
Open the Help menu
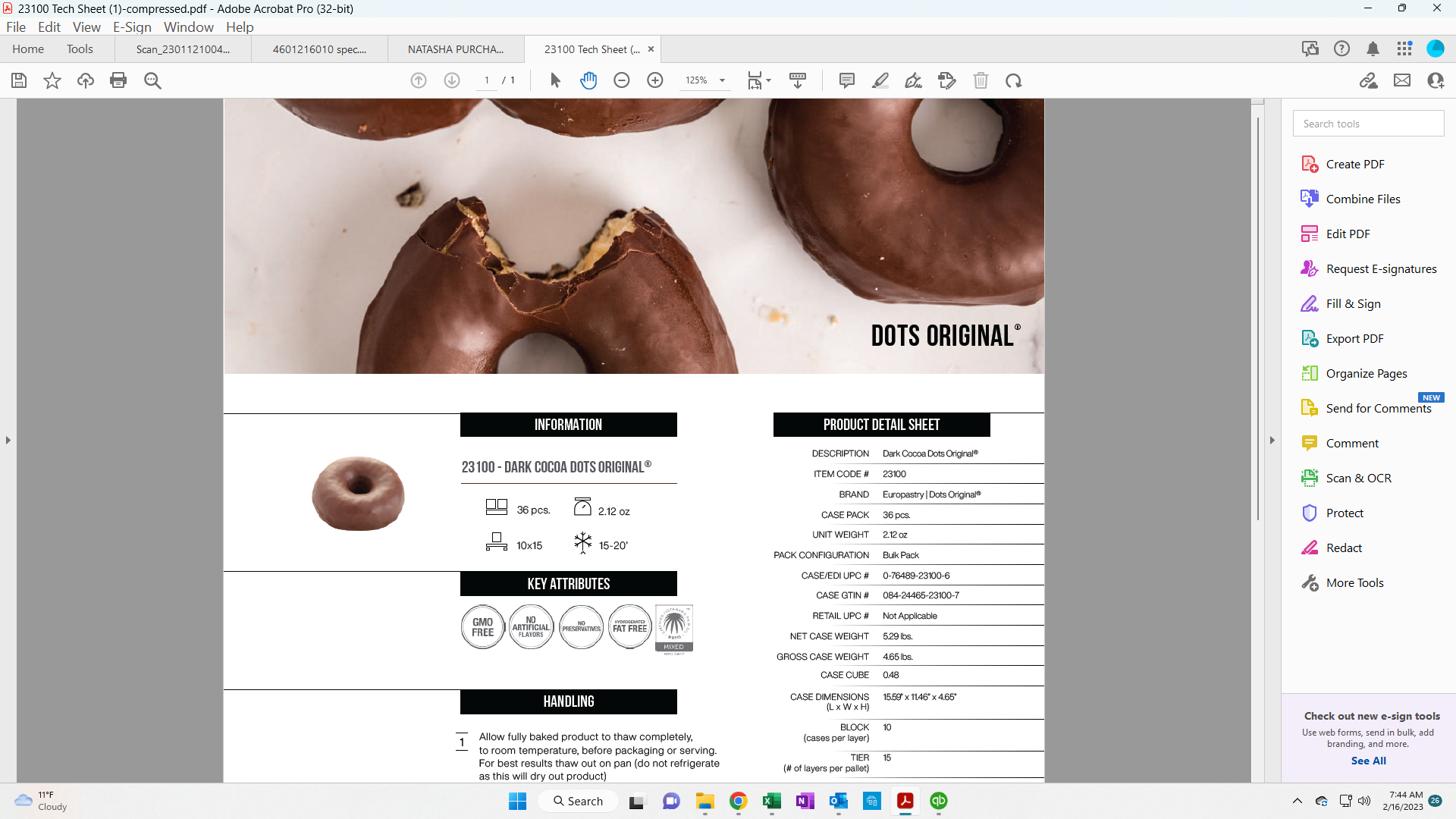(240, 27)
